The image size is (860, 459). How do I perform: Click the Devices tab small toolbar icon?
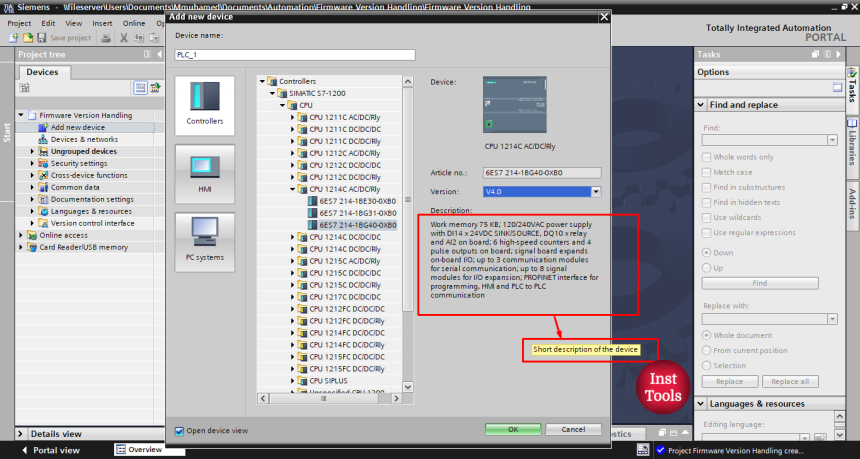25,88
